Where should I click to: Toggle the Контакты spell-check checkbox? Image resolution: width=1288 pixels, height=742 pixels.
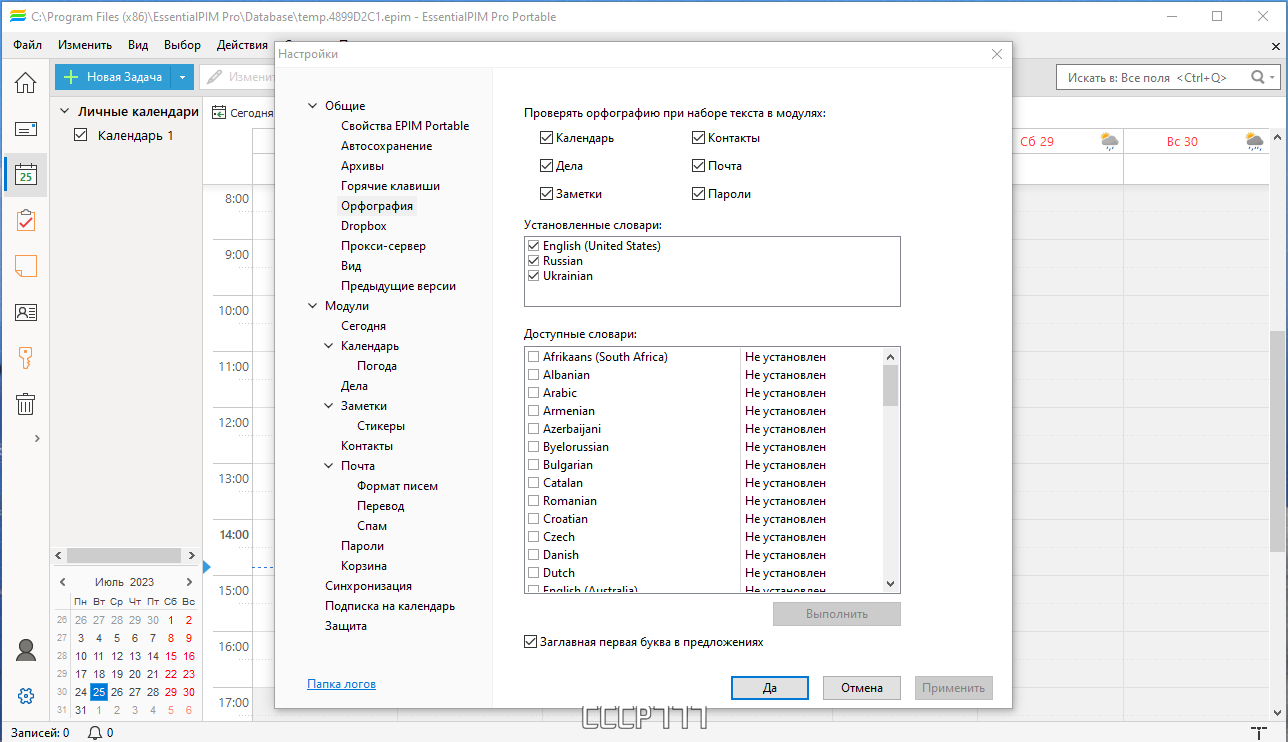pos(698,138)
